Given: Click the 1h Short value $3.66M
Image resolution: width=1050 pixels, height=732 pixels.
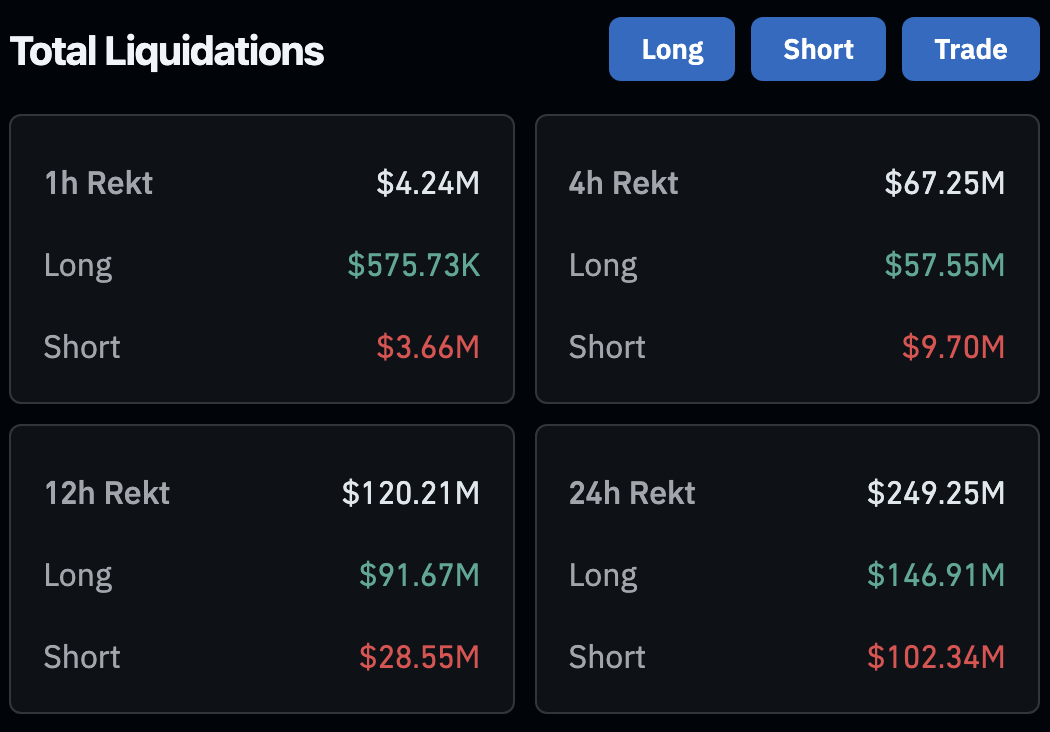Looking at the screenshot, I should tap(428, 347).
